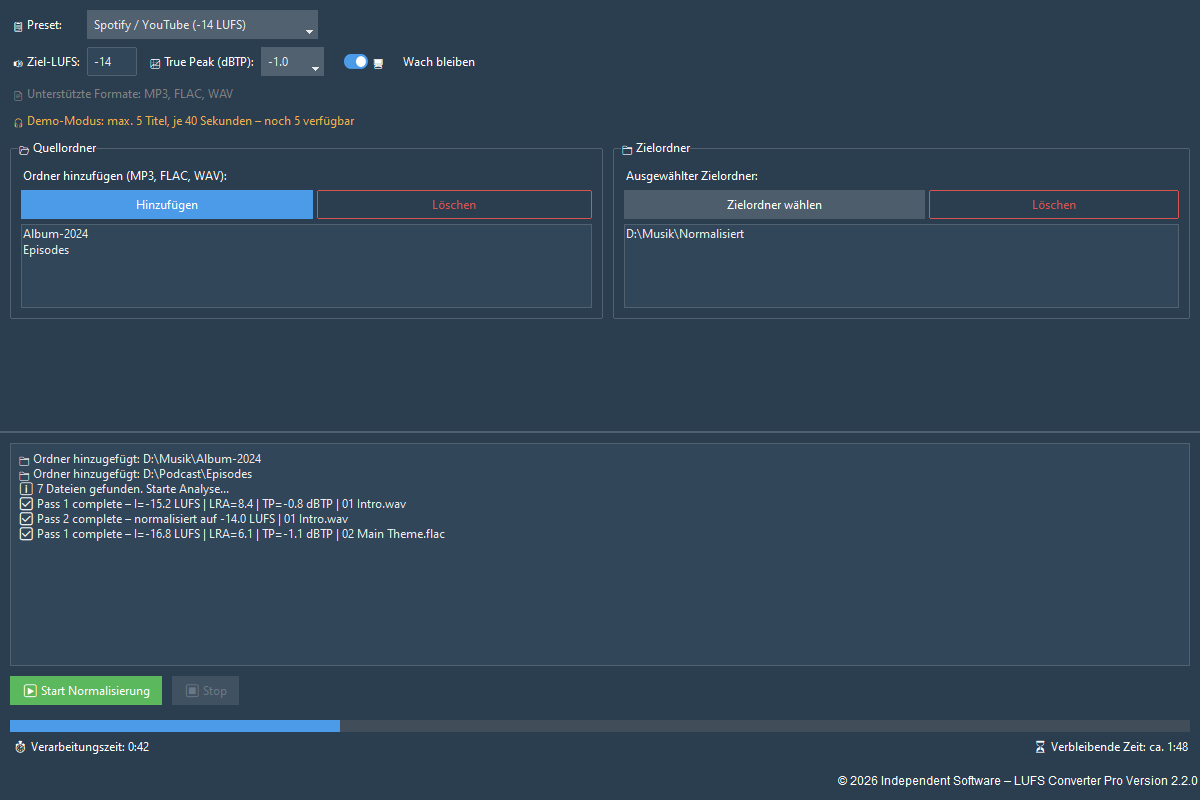Click the chart icon before True Peak

pos(155,63)
